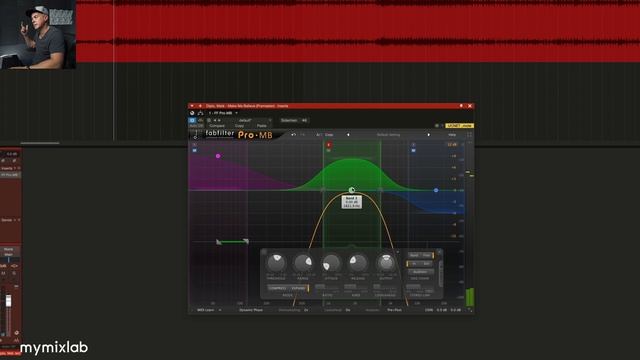Click the FabFilter logo

click(x=220, y=134)
